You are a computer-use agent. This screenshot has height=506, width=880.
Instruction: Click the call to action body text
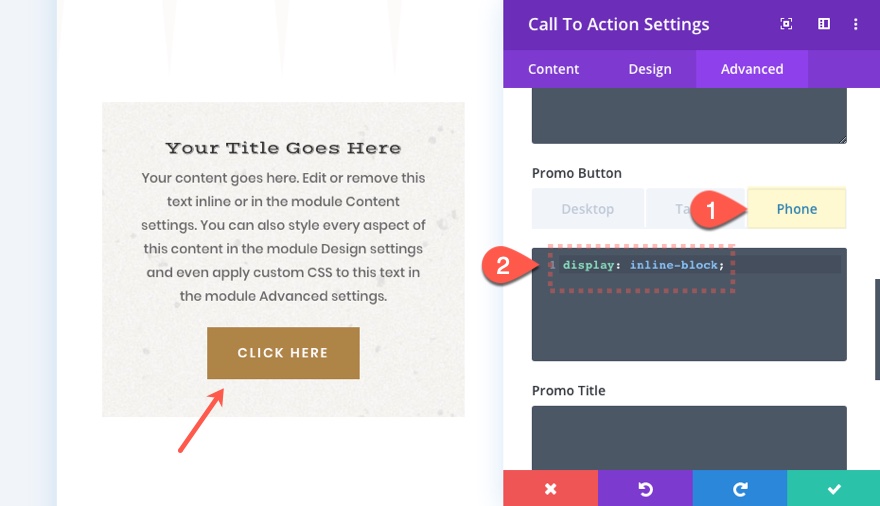(x=283, y=237)
